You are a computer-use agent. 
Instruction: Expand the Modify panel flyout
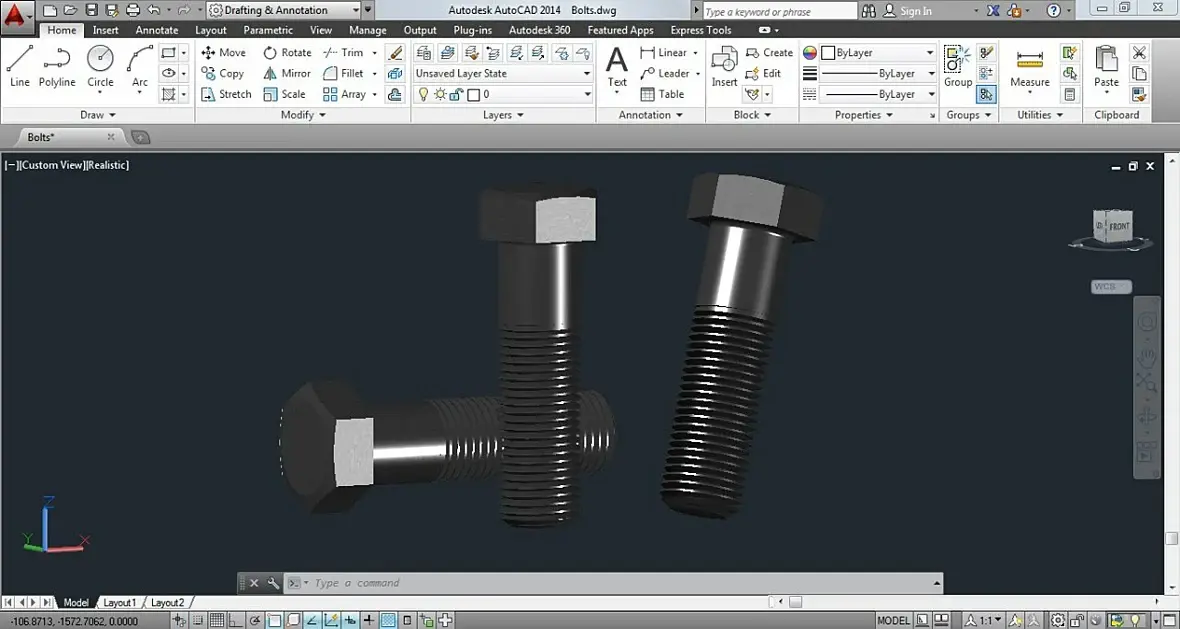(303, 115)
